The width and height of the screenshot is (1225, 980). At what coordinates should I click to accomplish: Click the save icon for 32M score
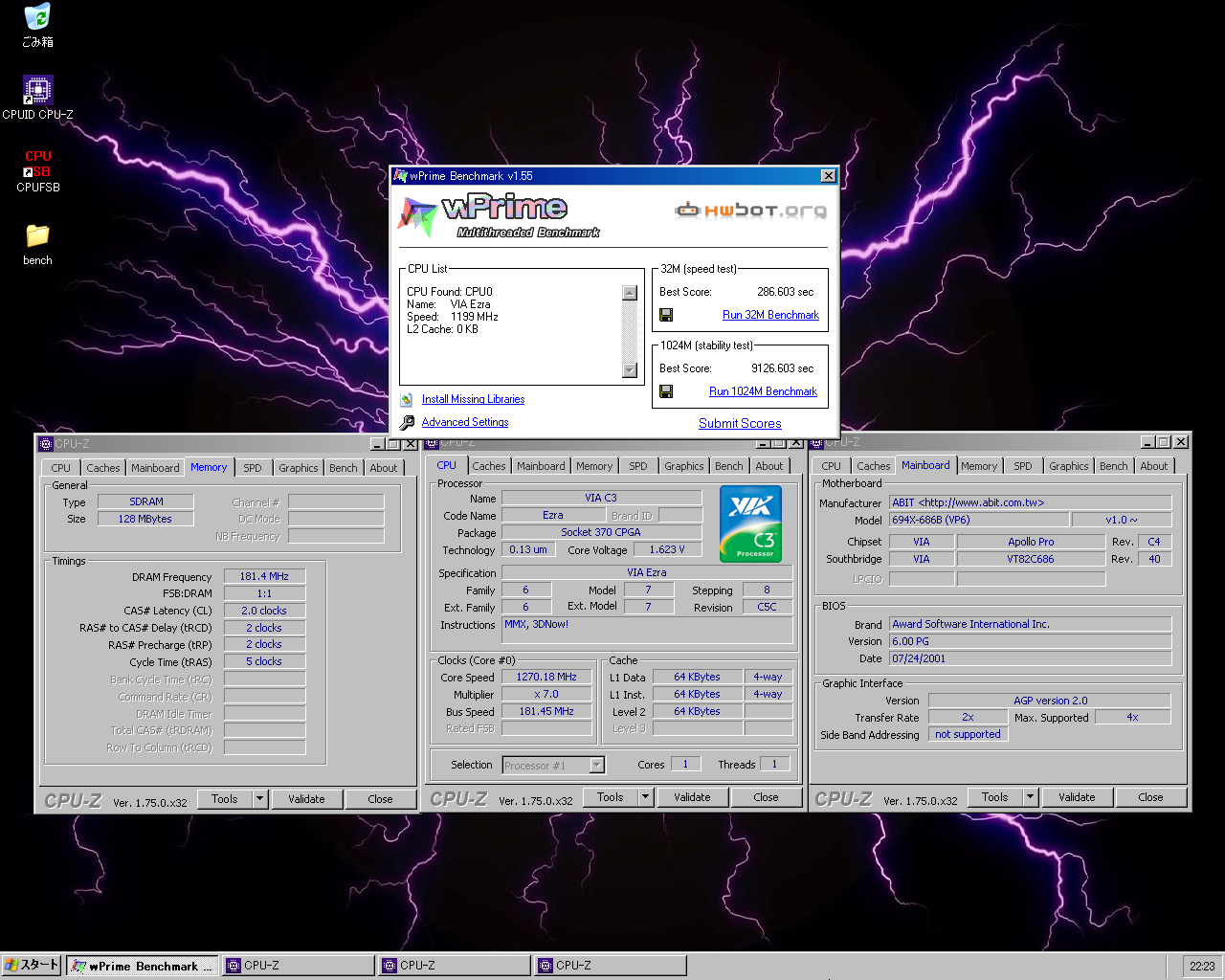(666, 315)
